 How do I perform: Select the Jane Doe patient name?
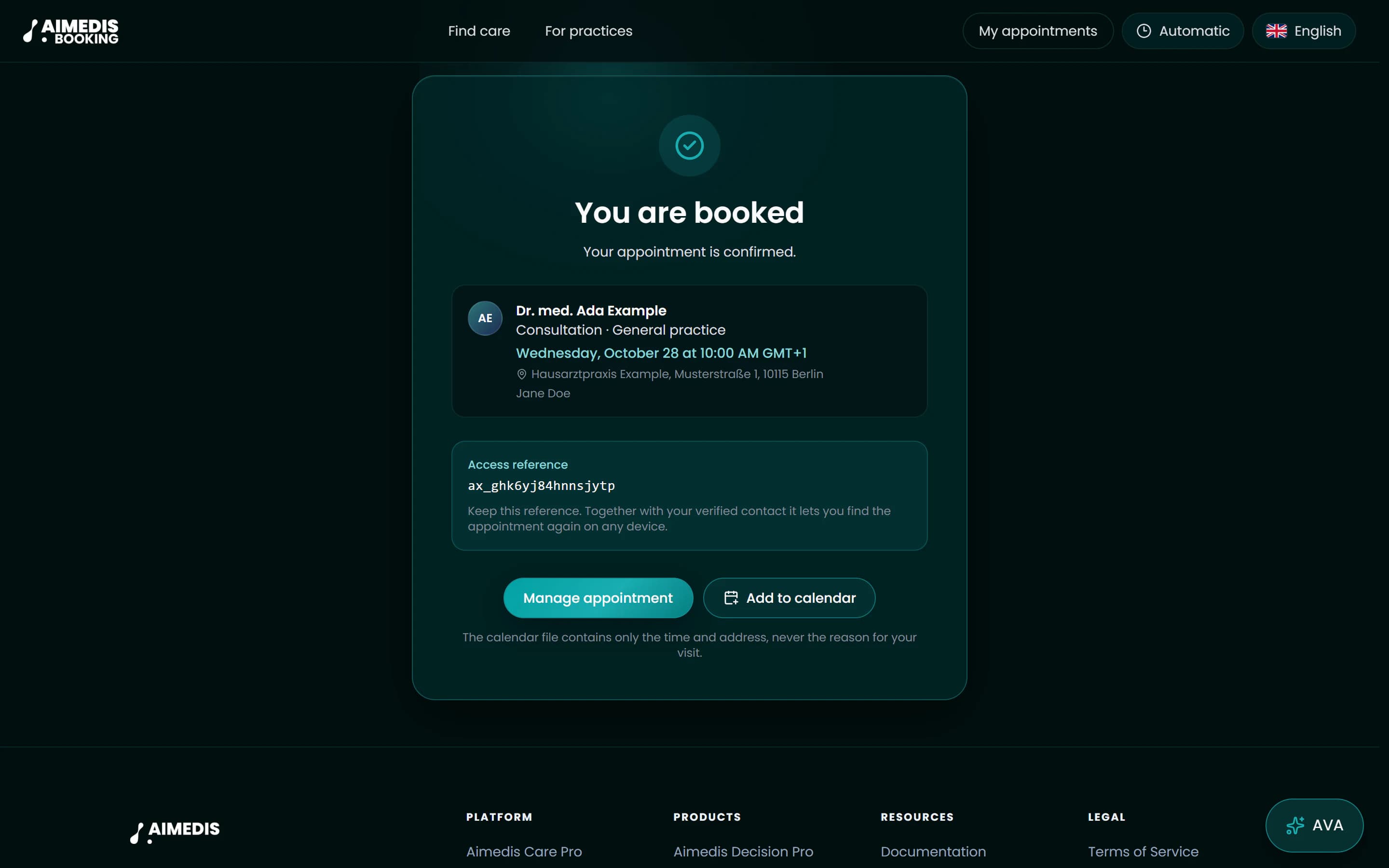tap(543, 393)
